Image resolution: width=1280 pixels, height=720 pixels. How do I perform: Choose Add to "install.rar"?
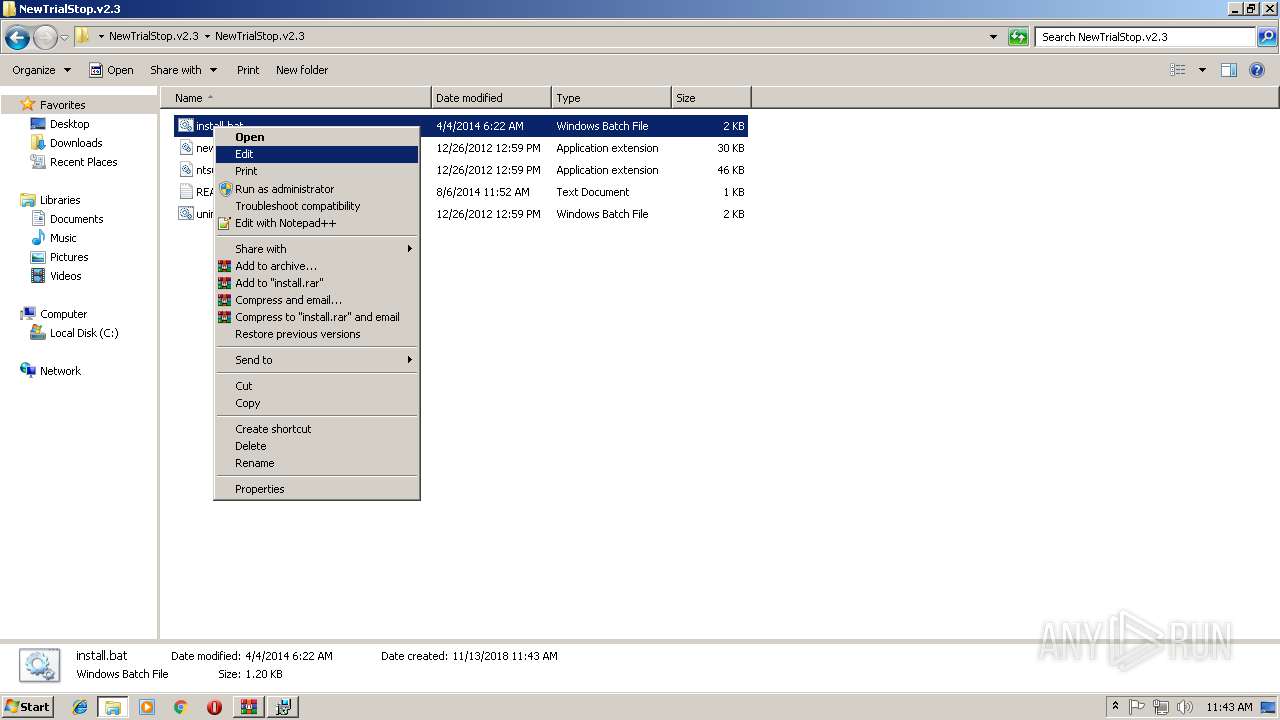click(317, 283)
